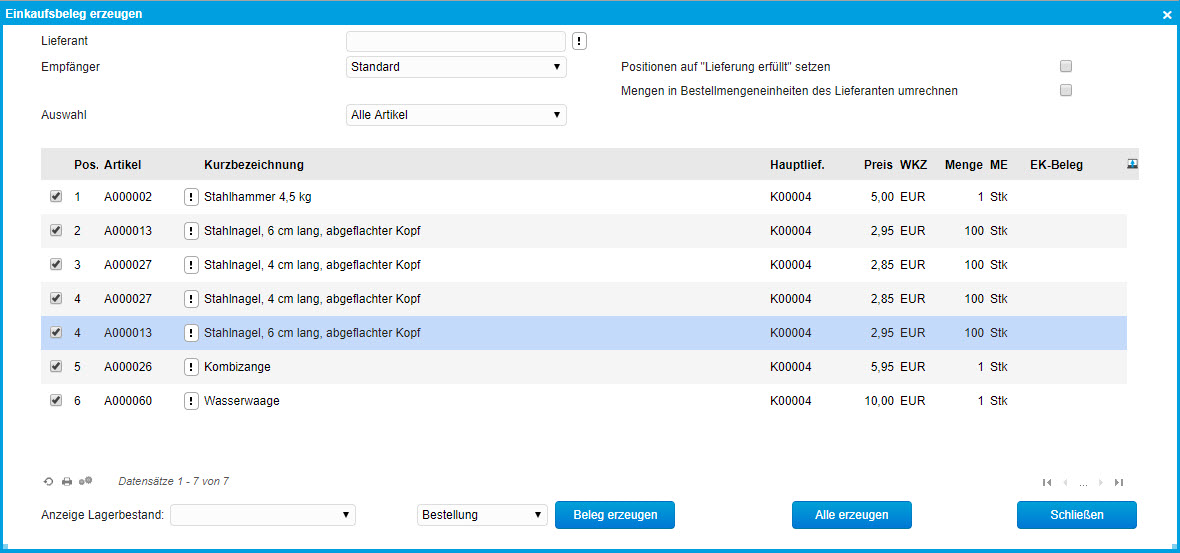Open the Empfänger dropdown showing Standard
The image size is (1180, 553).
tap(456, 67)
